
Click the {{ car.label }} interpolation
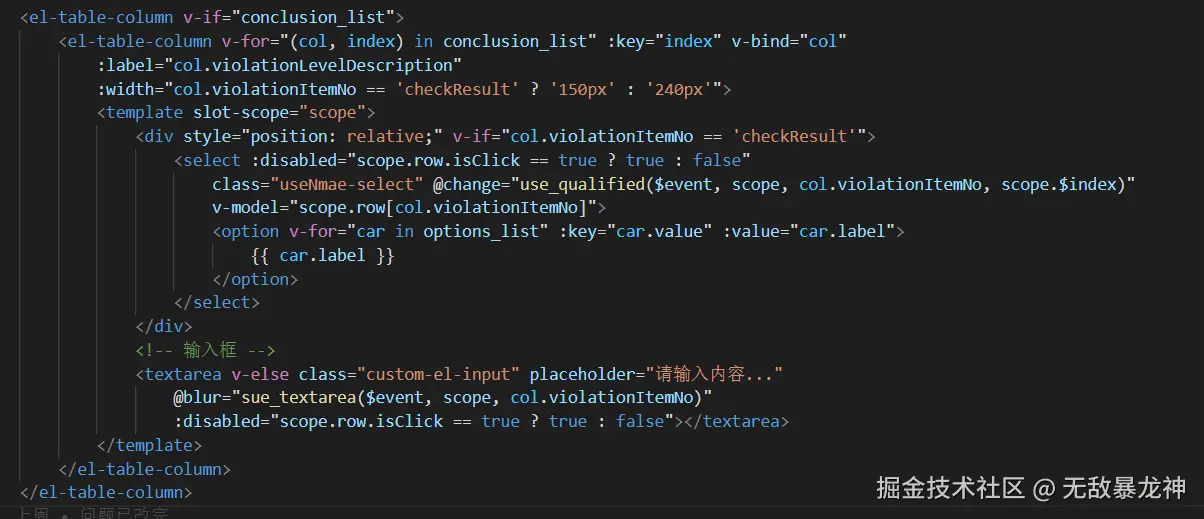tap(323, 255)
